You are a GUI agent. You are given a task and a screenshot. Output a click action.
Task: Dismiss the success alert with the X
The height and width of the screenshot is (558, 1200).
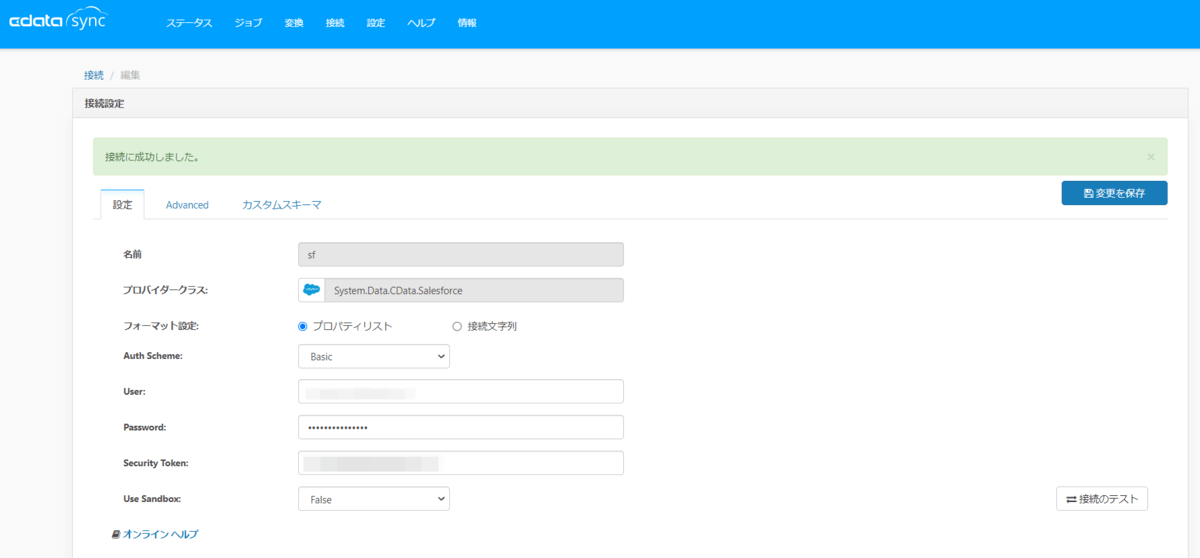point(1150,157)
